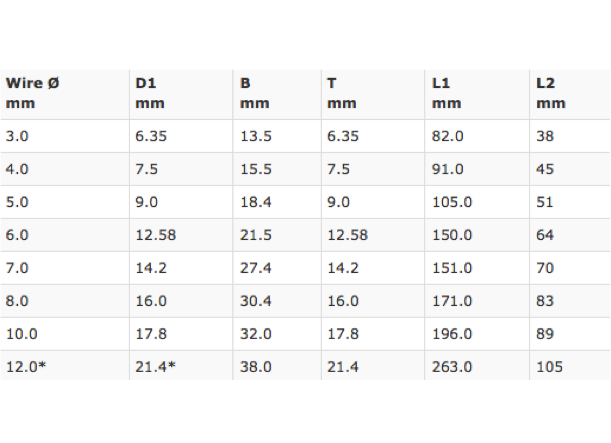Click L1 value 82.0 cell

point(447,137)
